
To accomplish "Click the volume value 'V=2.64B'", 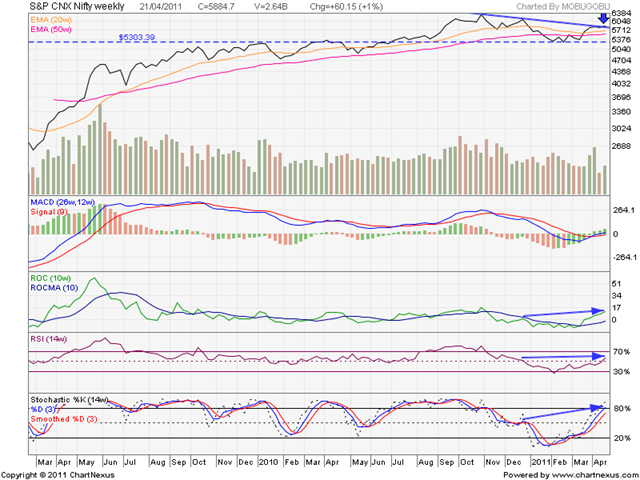I will click(269, 7).
